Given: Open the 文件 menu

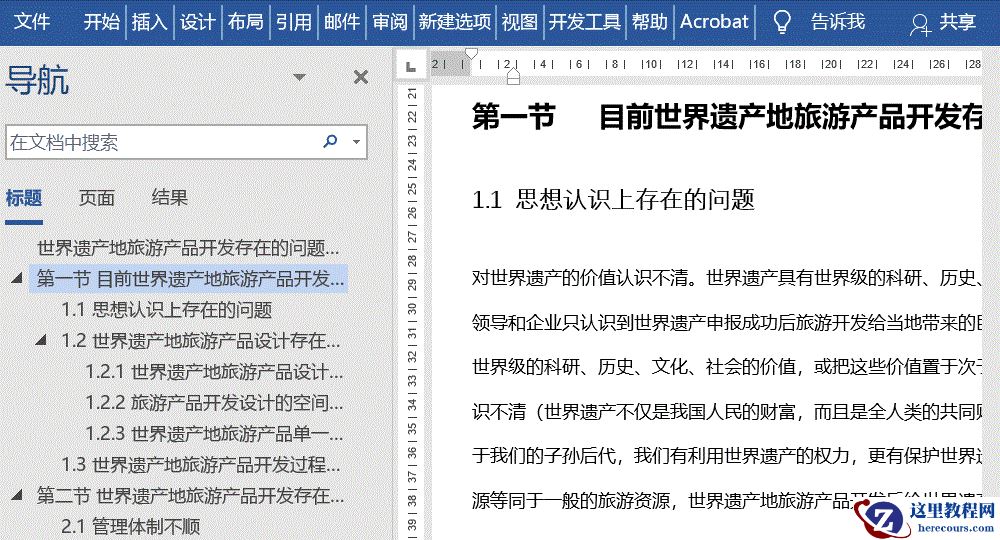Looking at the screenshot, I should click(x=32, y=22).
